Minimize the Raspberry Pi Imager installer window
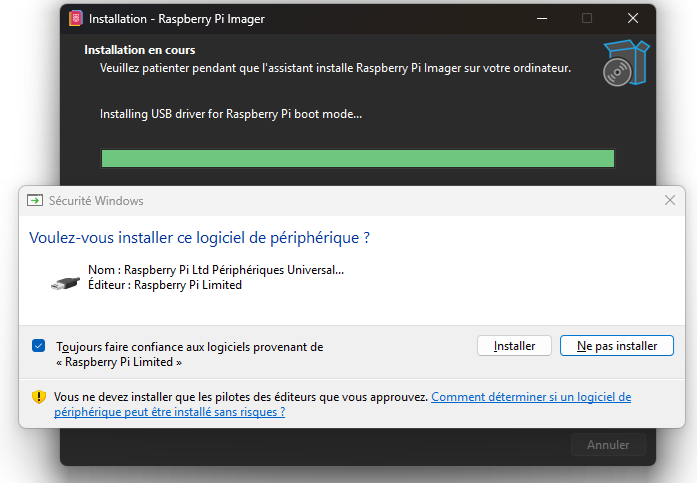The width and height of the screenshot is (697, 483). click(542, 19)
